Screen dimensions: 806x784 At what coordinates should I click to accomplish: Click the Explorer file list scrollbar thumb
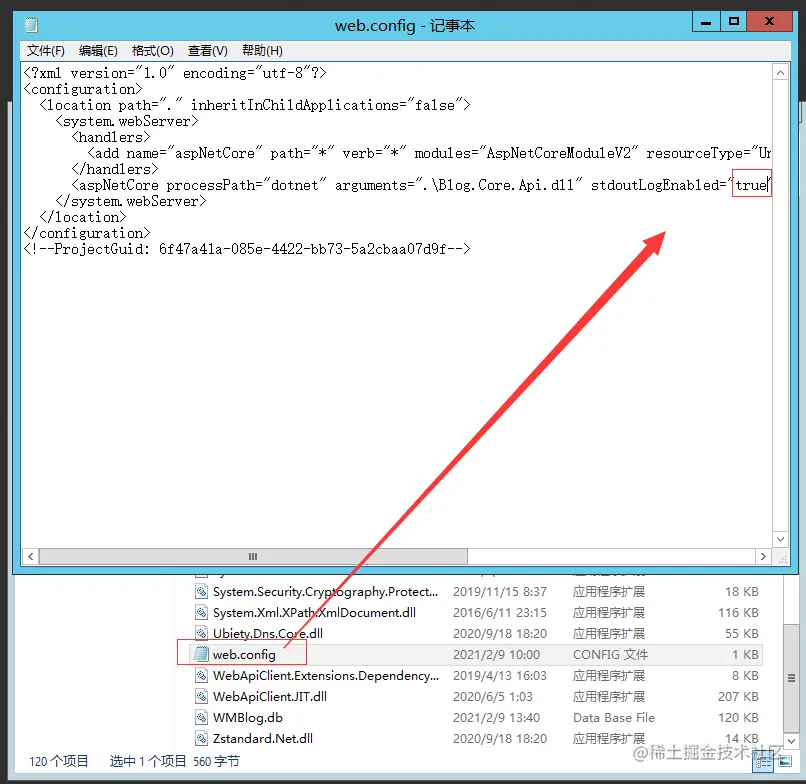792,678
